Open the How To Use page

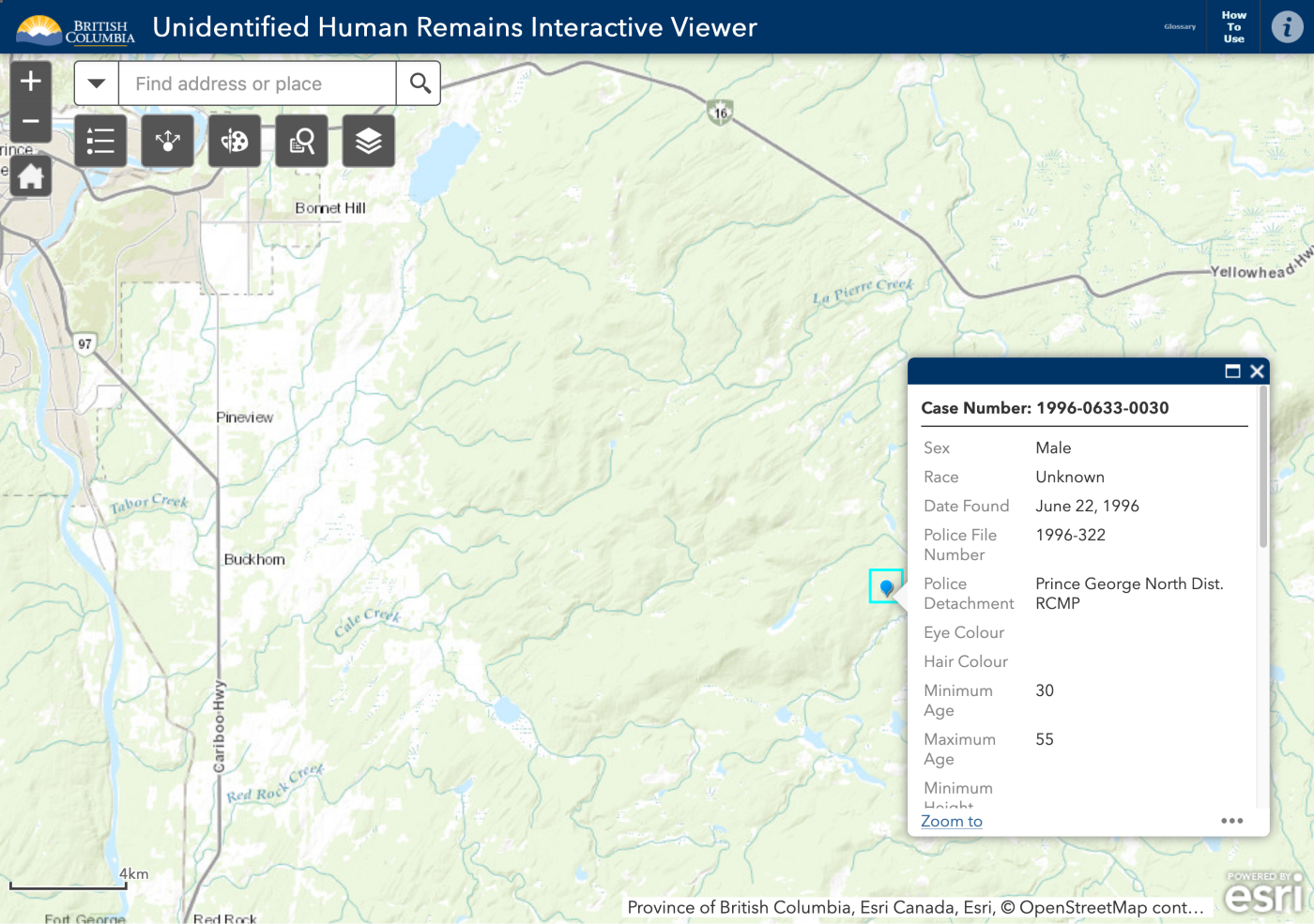click(x=1233, y=26)
